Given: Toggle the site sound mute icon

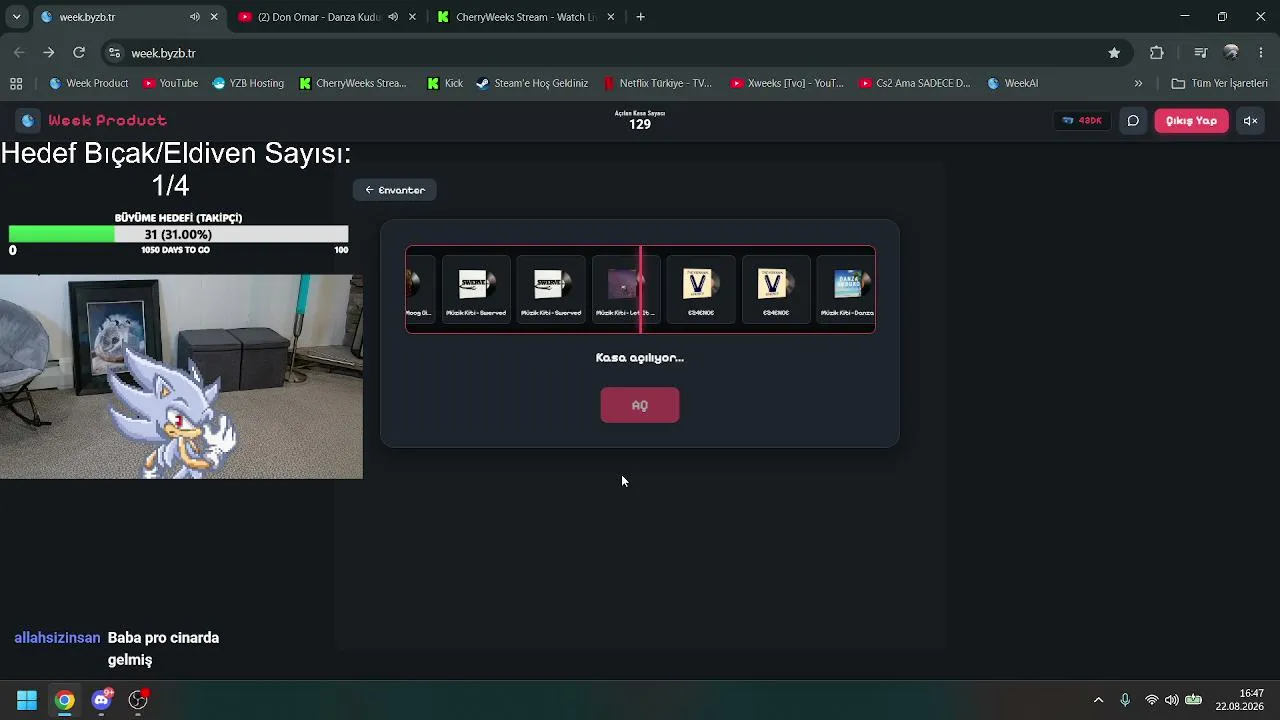Looking at the screenshot, I should click(x=1250, y=120).
